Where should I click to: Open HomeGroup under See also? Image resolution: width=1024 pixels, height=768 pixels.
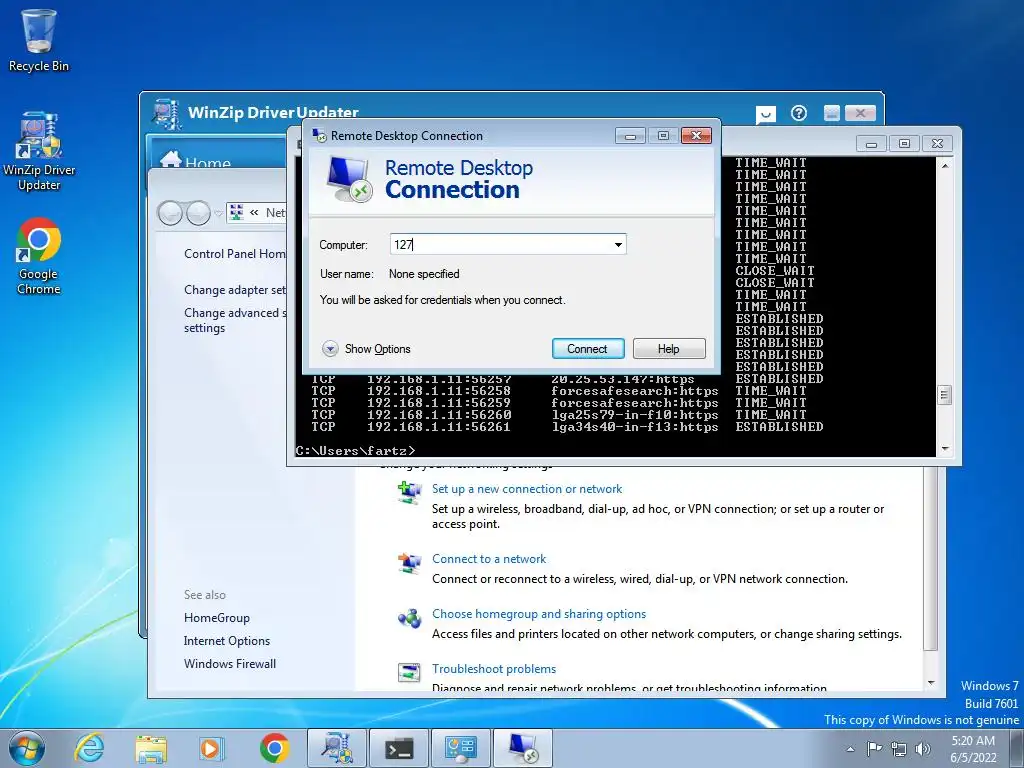click(x=217, y=618)
